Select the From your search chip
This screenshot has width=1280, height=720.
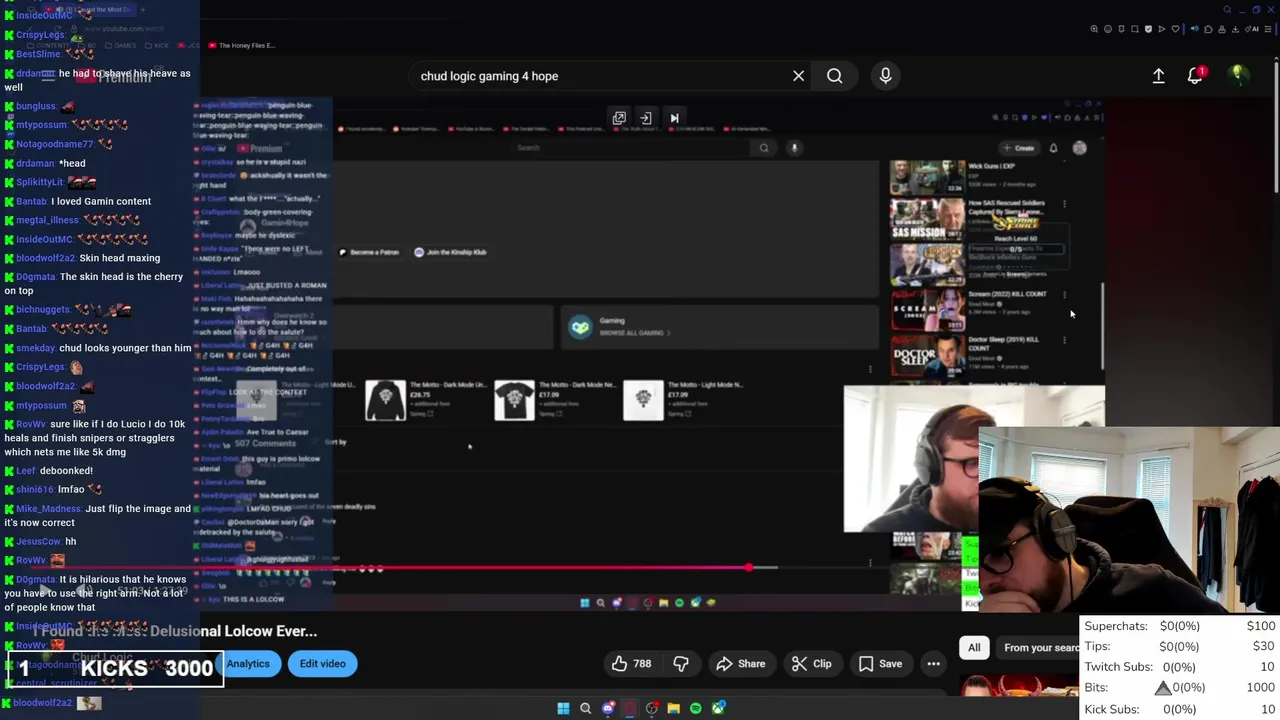click(x=1040, y=648)
